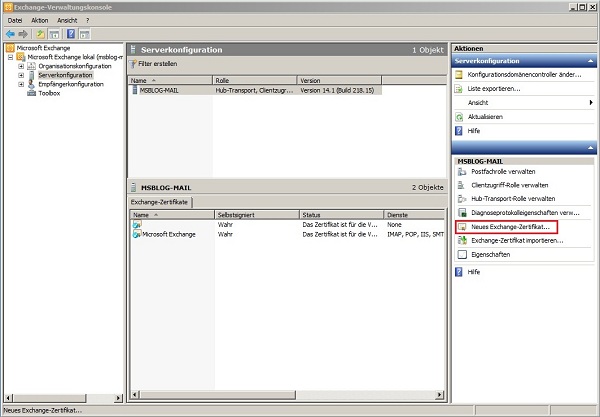Screen dimensions: 600x417
Task: Click the Toolbox tree icon
Action: click(x=31, y=93)
